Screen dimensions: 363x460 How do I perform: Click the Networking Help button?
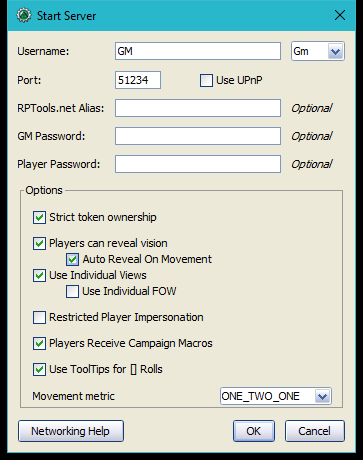pyautogui.click(x=71, y=431)
